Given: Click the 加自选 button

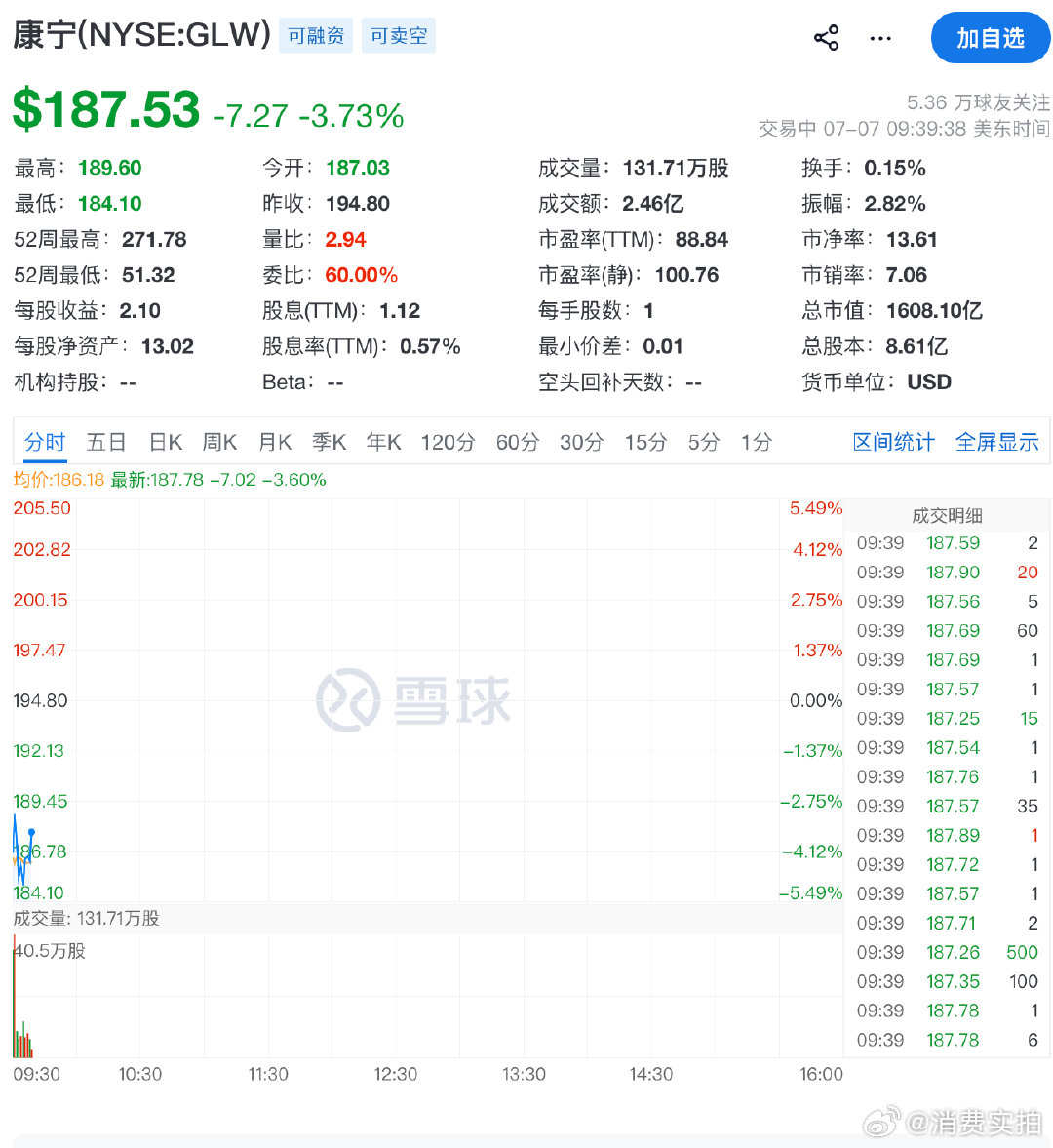Looking at the screenshot, I should [x=991, y=37].
